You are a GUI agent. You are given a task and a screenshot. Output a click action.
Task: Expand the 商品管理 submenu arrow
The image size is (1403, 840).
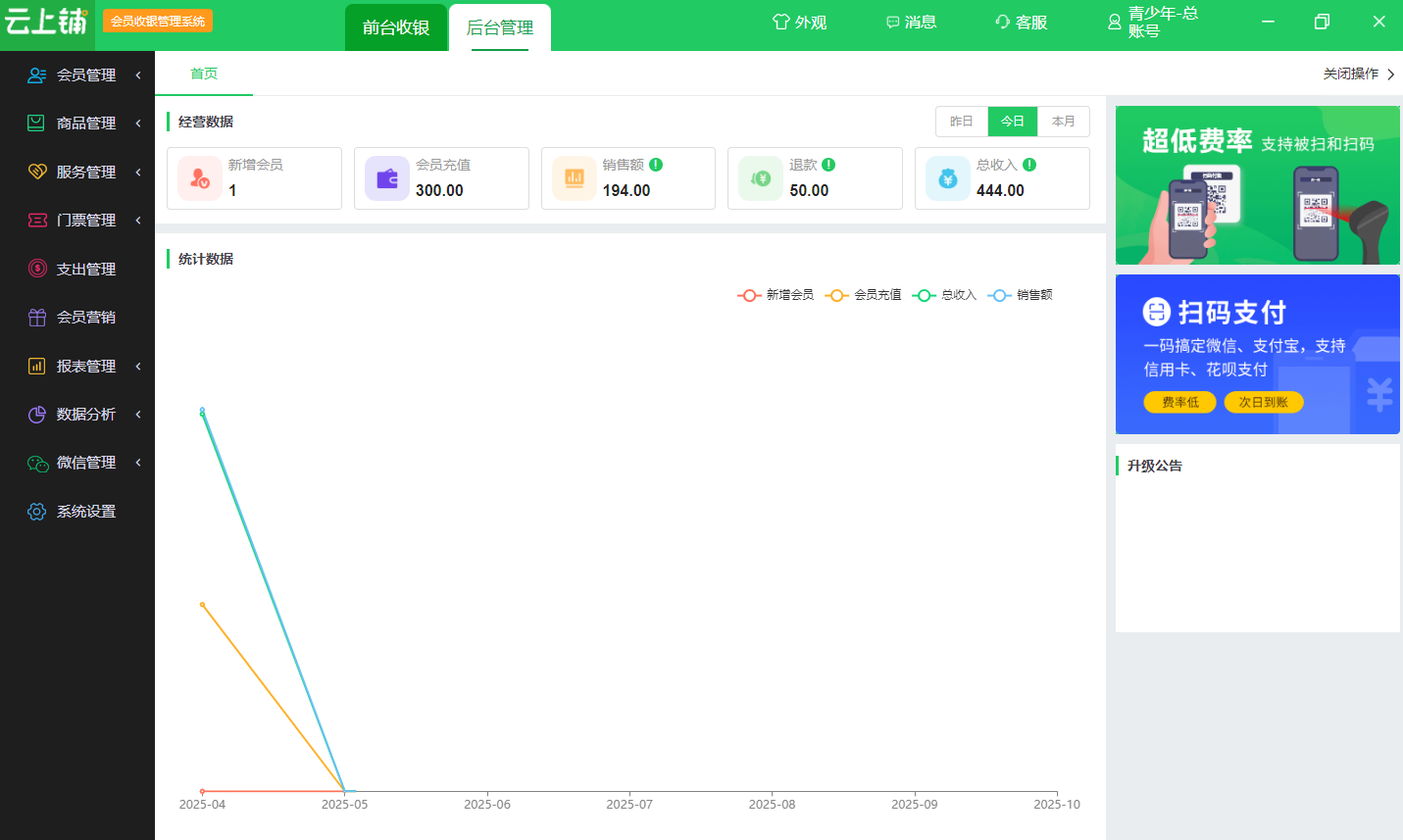tap(138, 124)
